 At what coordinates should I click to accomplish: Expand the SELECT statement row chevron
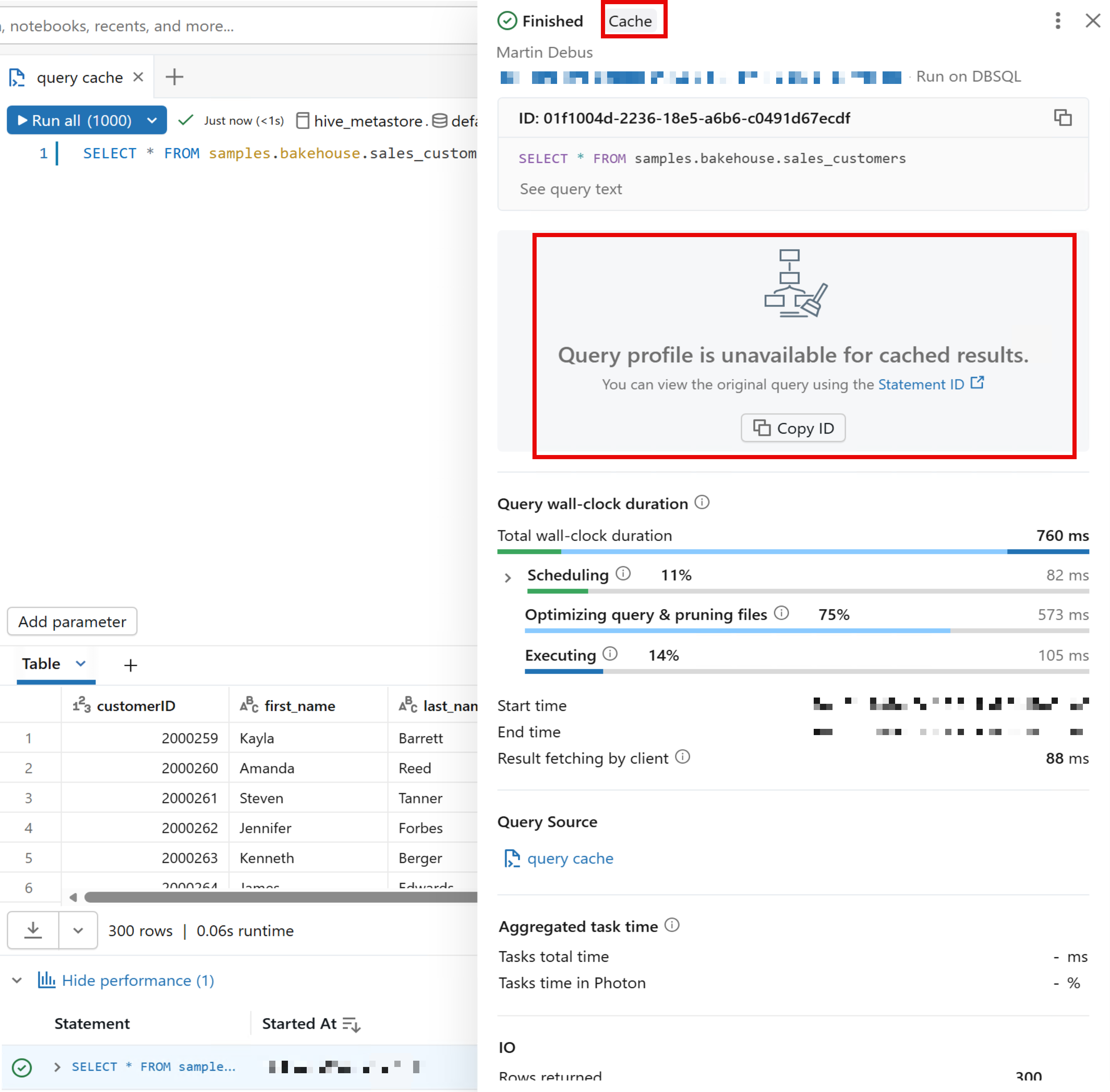point(57,1067)
